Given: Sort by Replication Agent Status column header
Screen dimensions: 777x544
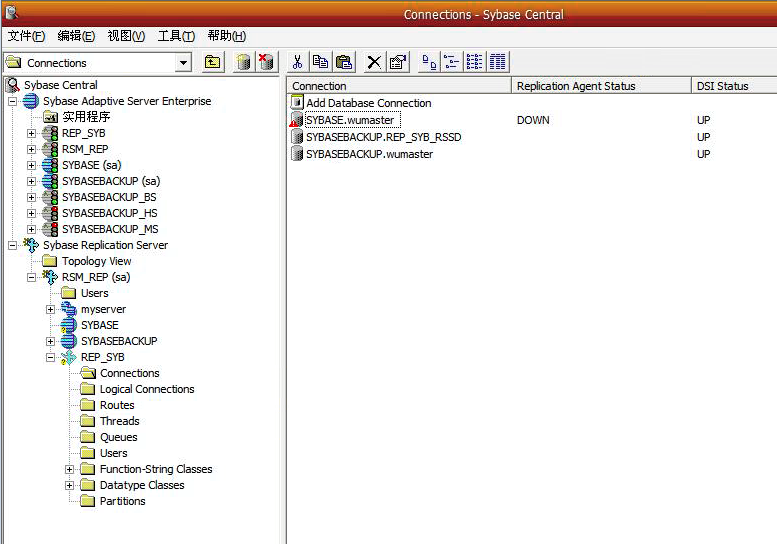Looking at the screenshot, I should [x=601, y=86].
